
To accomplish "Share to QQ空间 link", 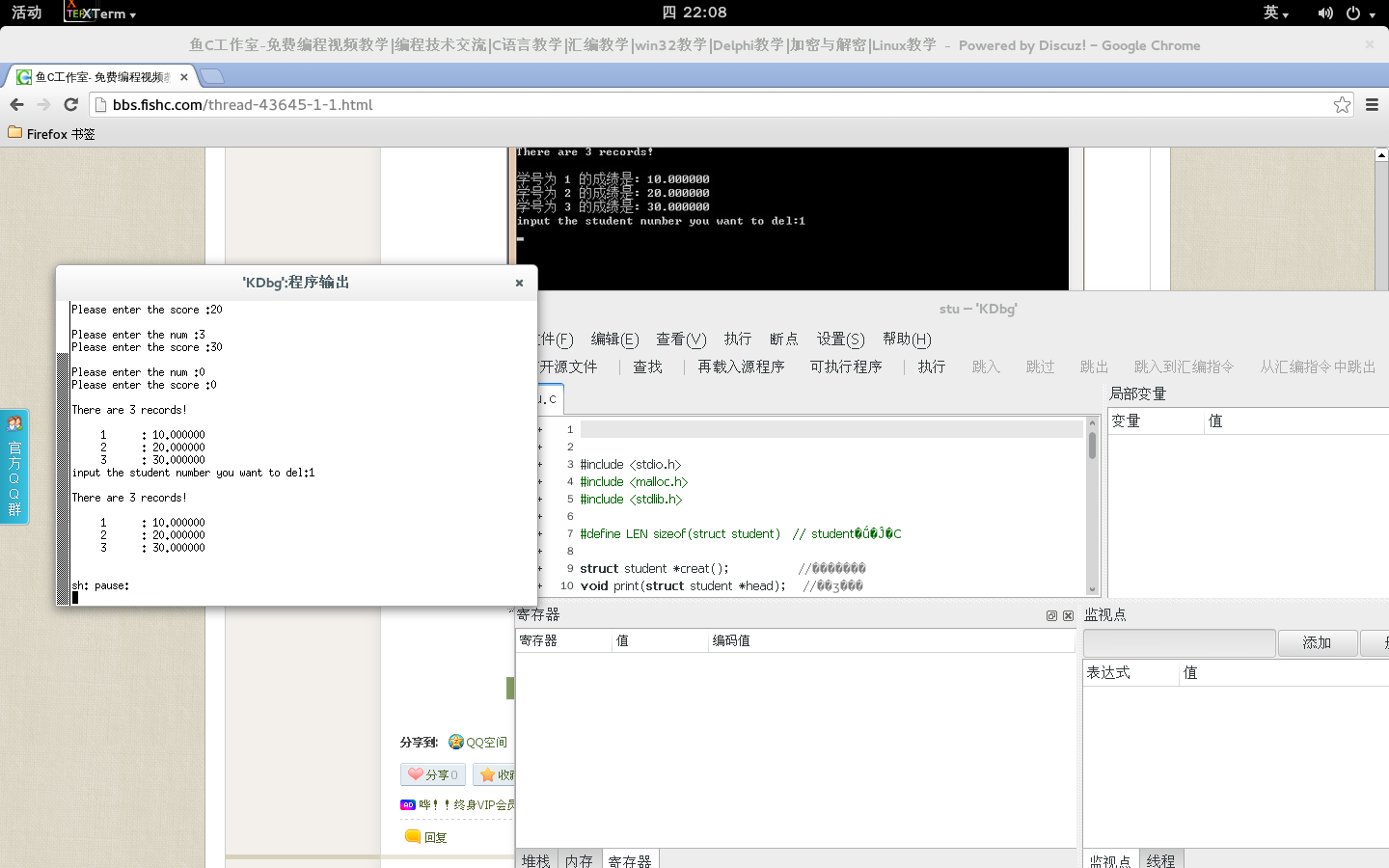I will point(477,742).
